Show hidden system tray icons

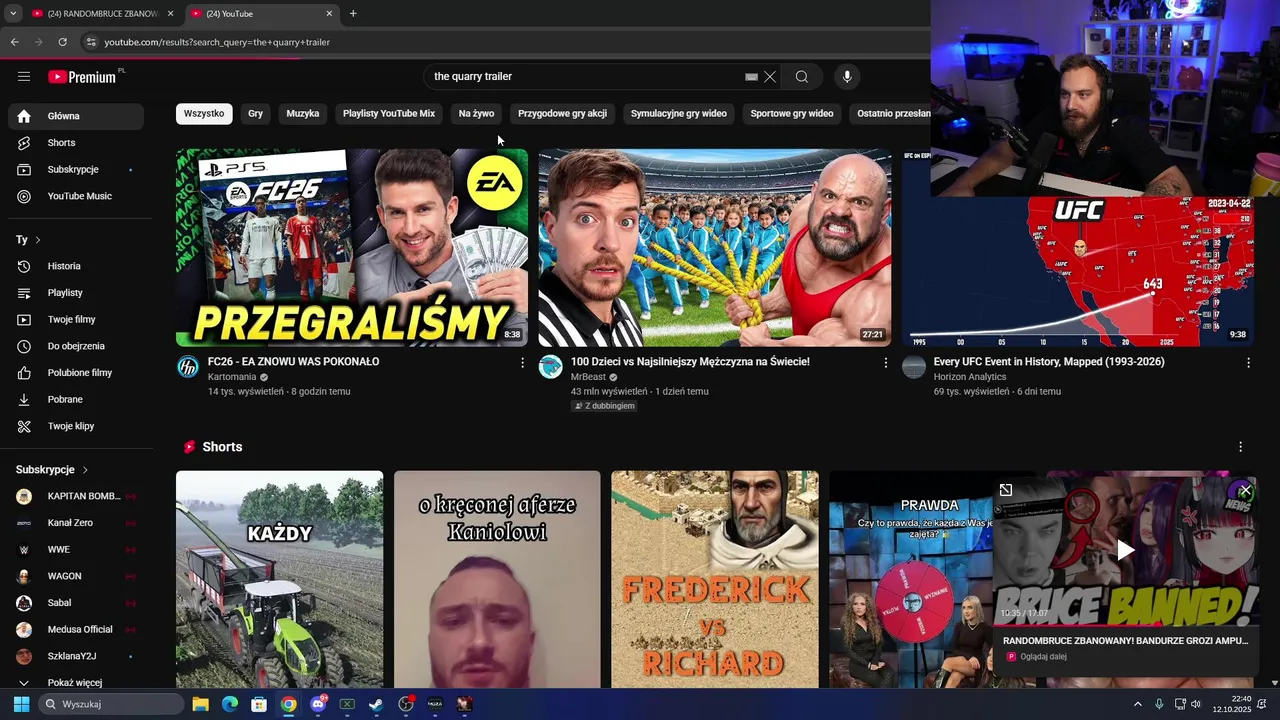point(1137,704)
